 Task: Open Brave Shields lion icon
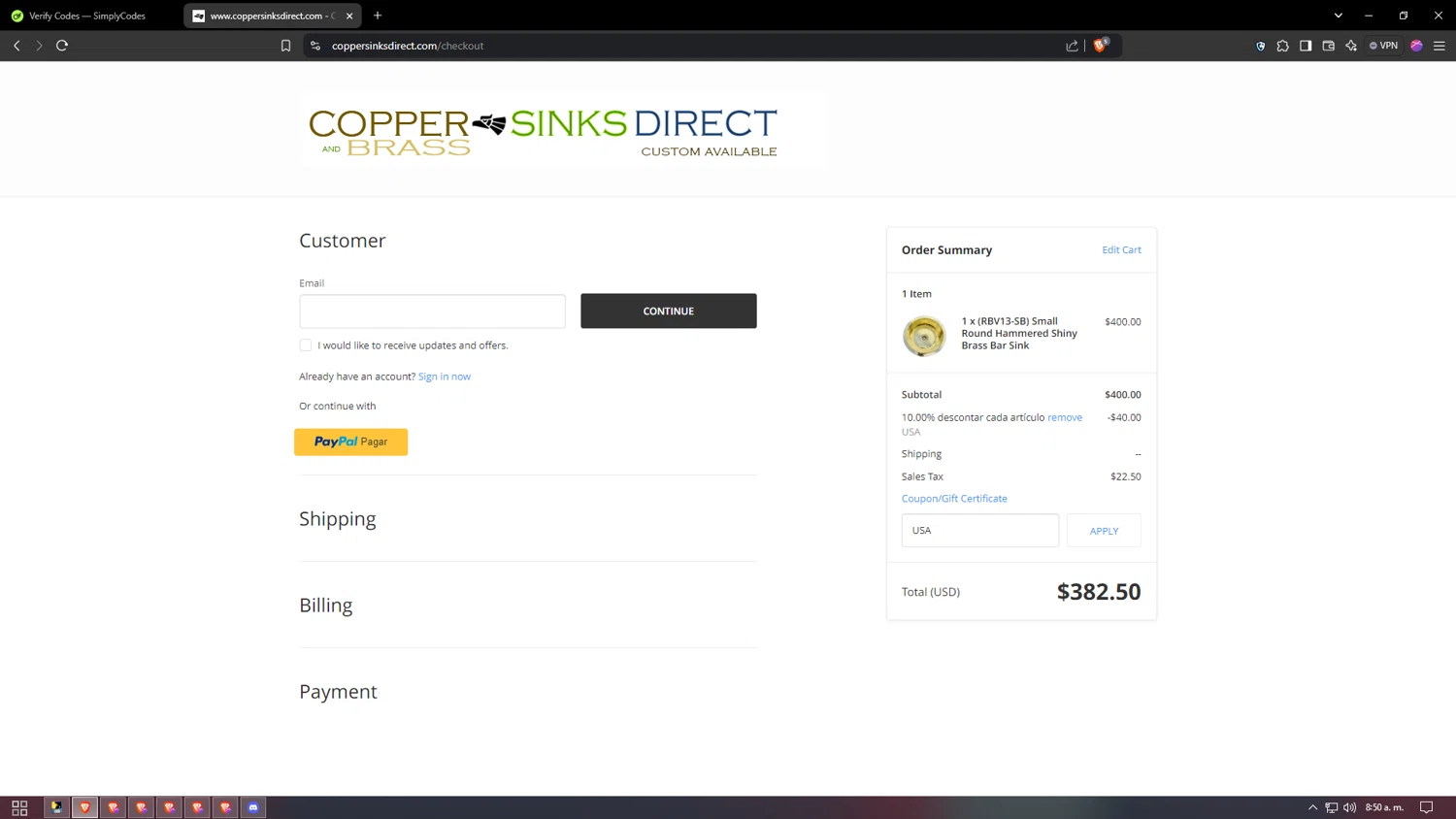(1101, 45)
